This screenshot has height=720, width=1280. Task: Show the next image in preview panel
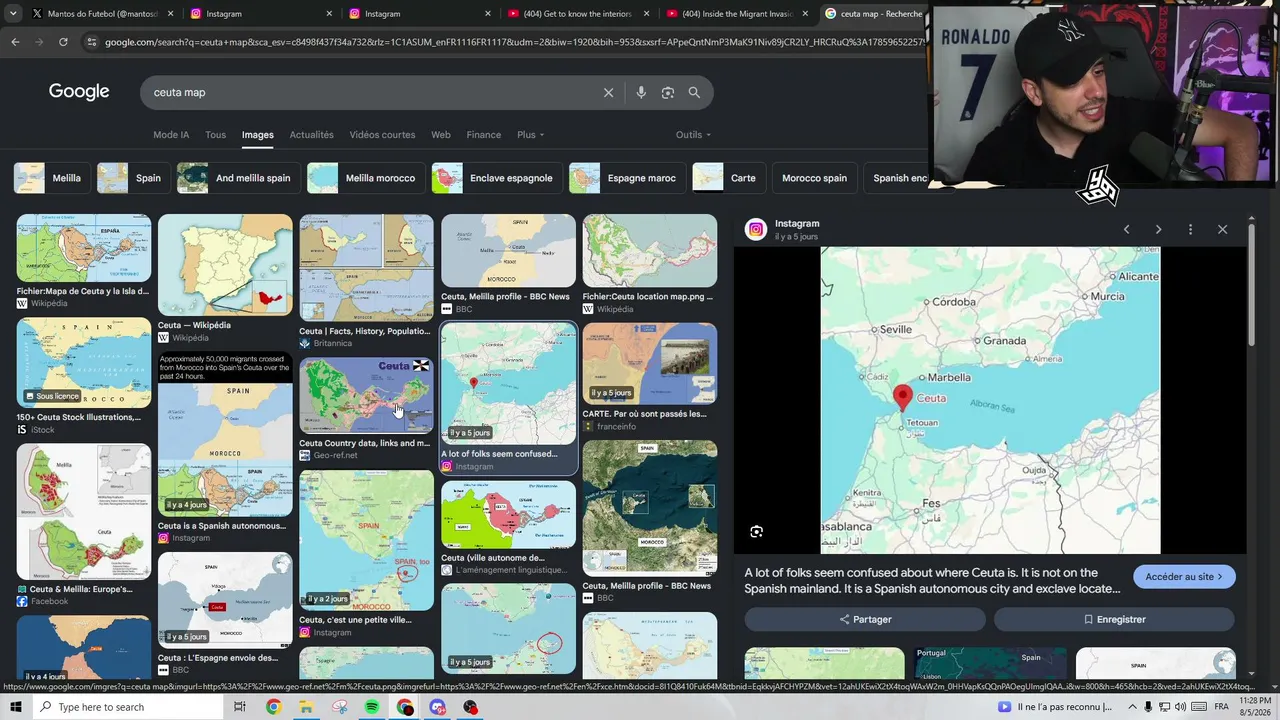point(1158,229)
